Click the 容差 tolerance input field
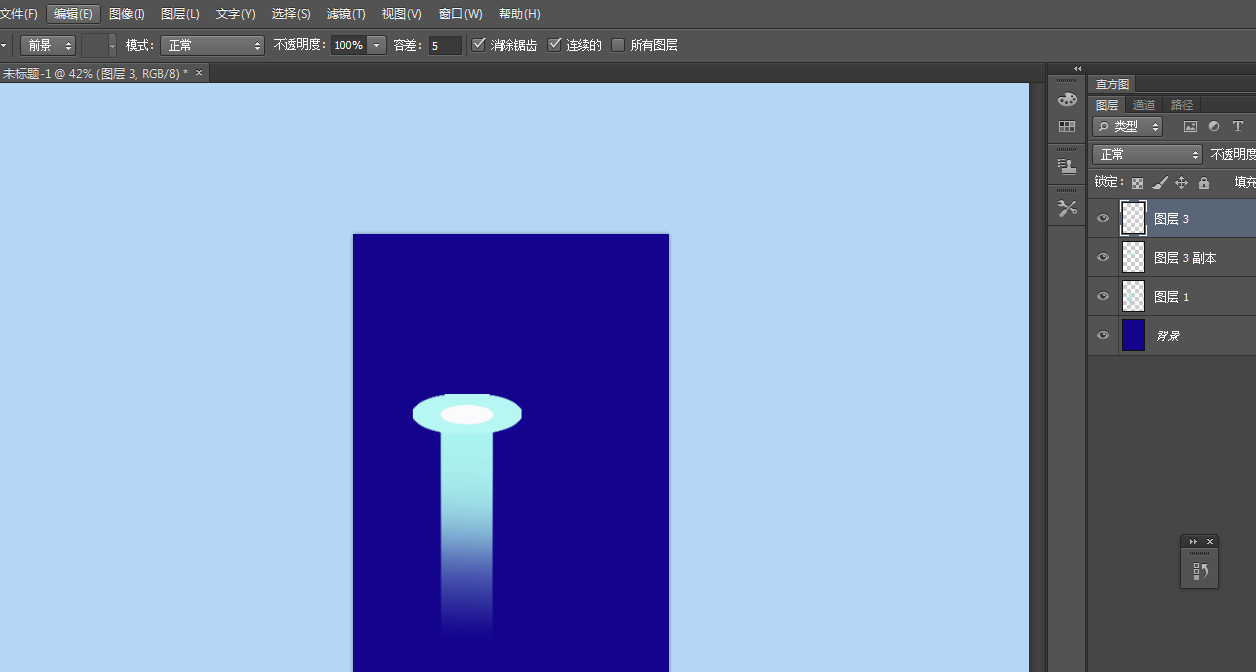 pyautogui.click(x=445, y=45)
